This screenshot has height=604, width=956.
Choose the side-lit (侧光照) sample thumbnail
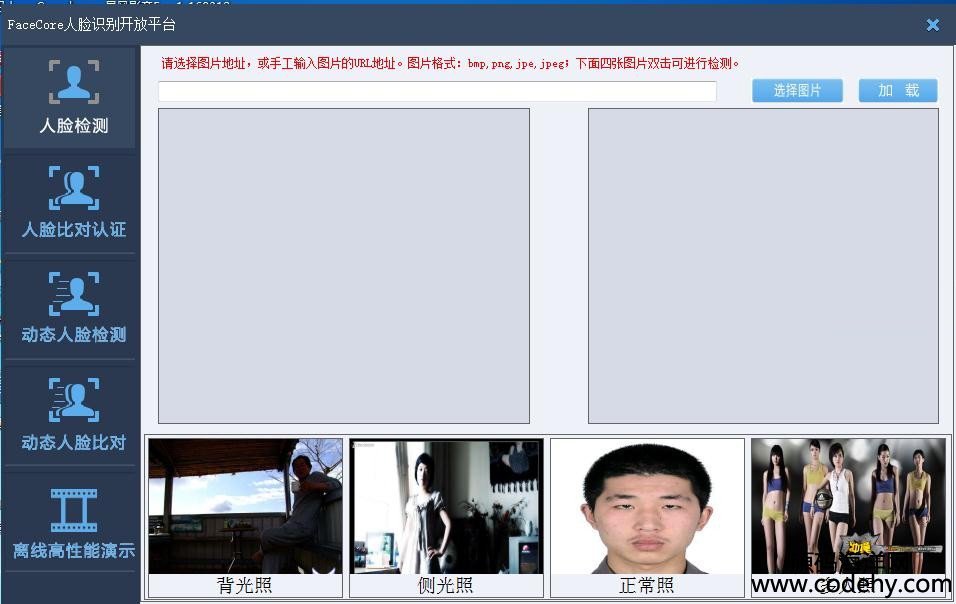pyautogui.click(x=446, y=505)
